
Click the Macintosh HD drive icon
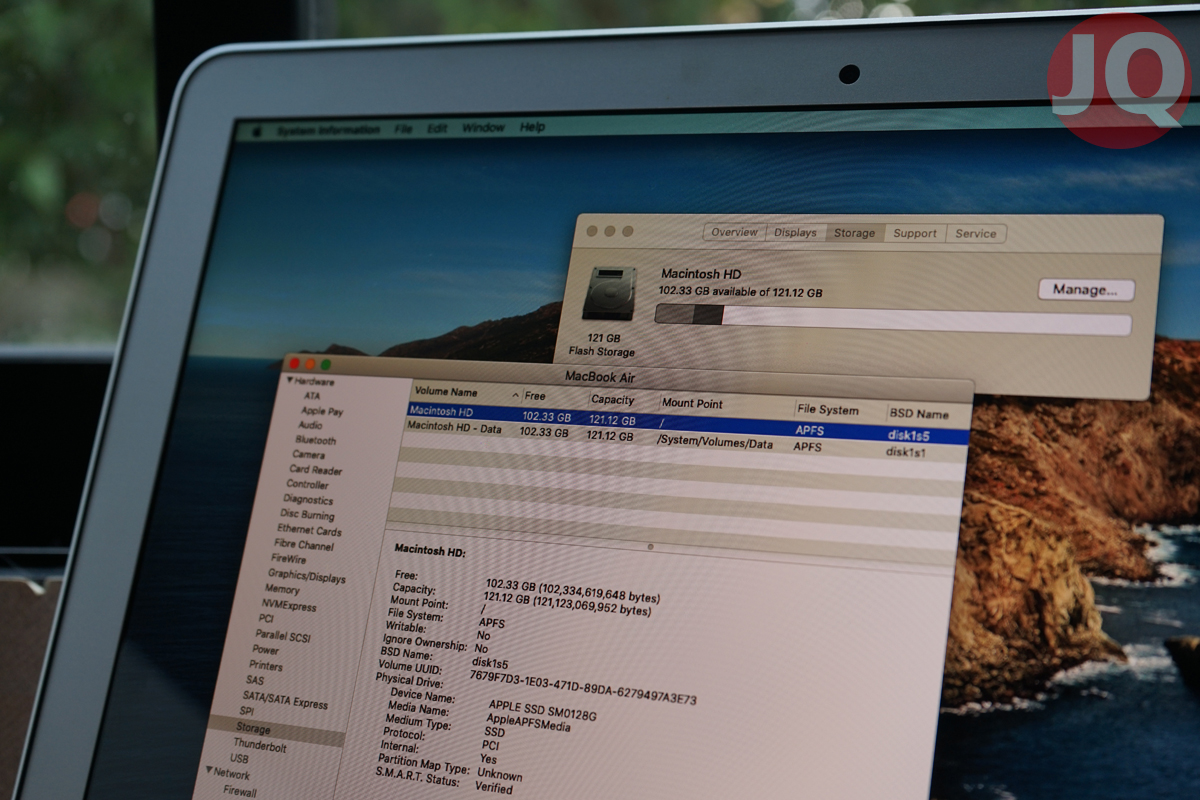[x=607, y=293]
